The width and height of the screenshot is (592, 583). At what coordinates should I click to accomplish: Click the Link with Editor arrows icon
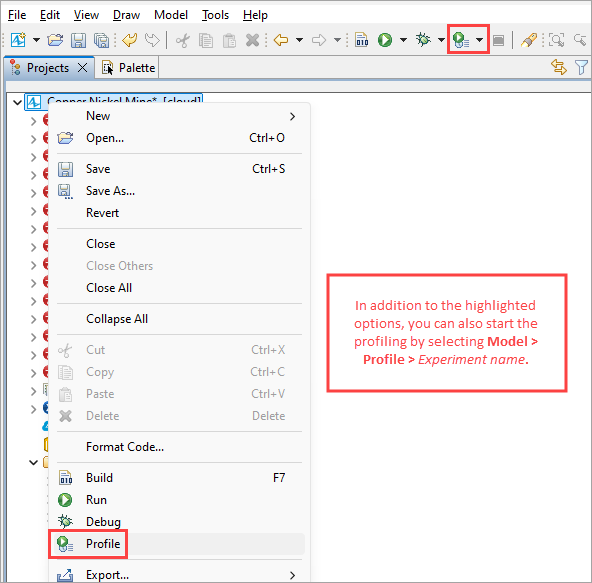[x=559, y=67]
